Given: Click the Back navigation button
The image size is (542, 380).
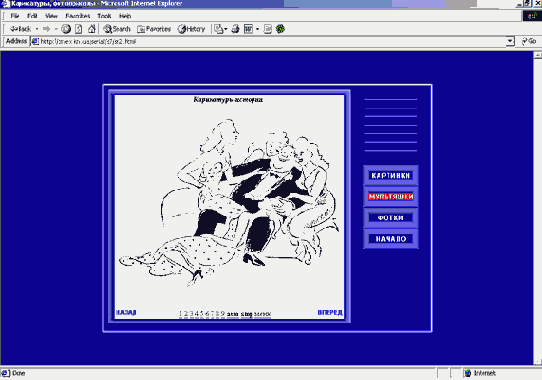Looking at the screenshot, I should pyautogui.click(x=20, y=29).
